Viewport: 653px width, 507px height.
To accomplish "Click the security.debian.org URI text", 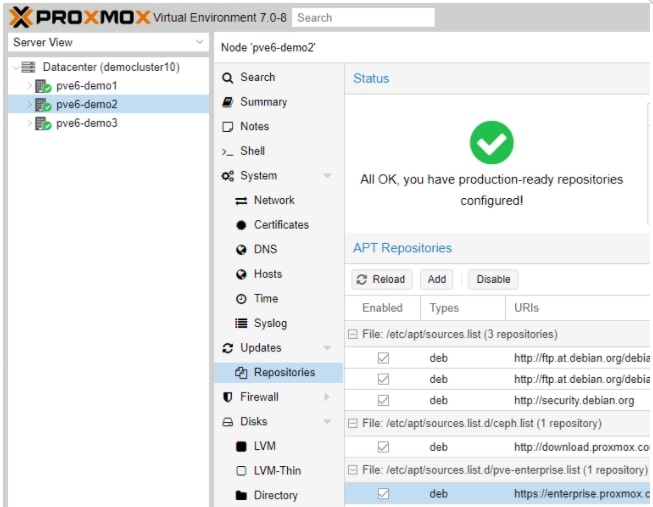I will point(574,401).
